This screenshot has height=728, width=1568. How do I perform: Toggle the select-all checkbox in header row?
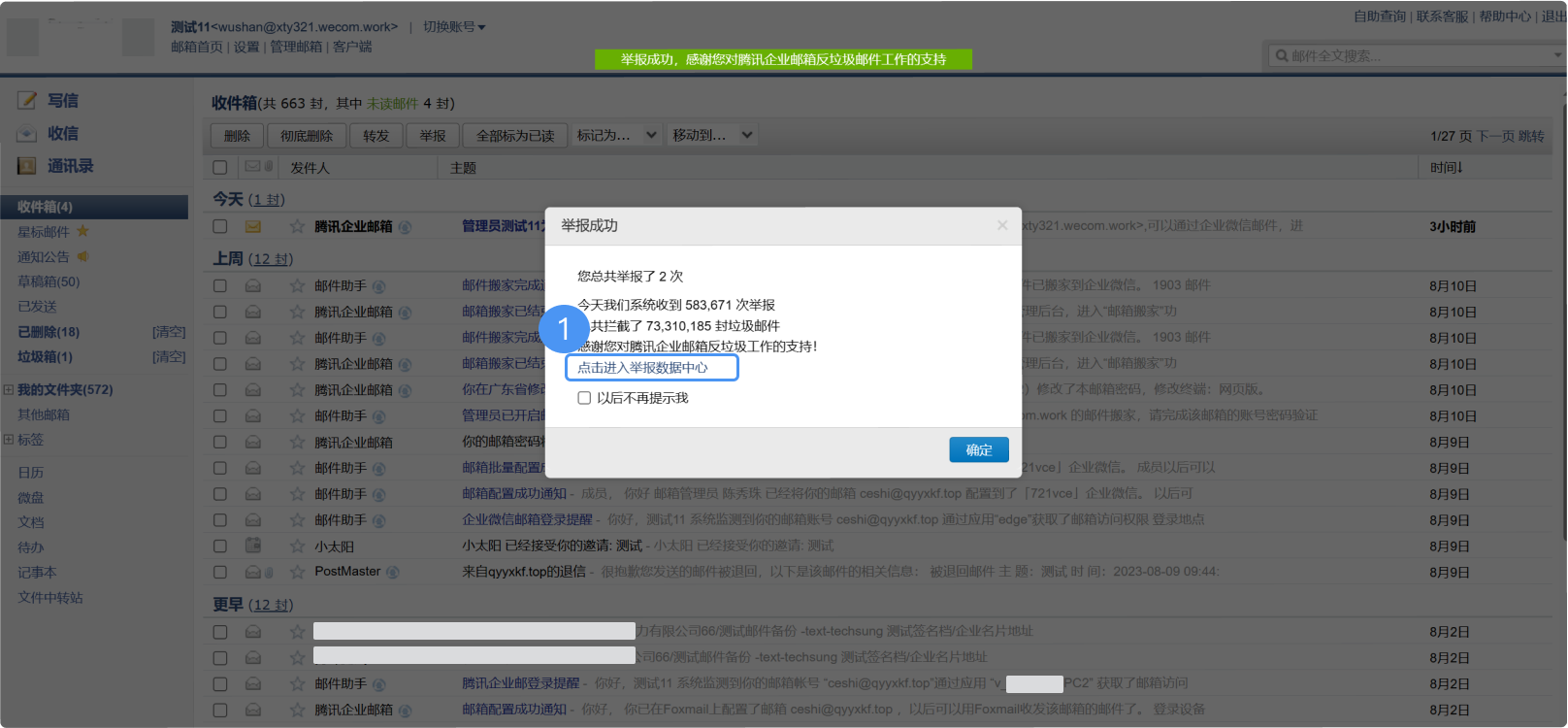tap(220, 168)
